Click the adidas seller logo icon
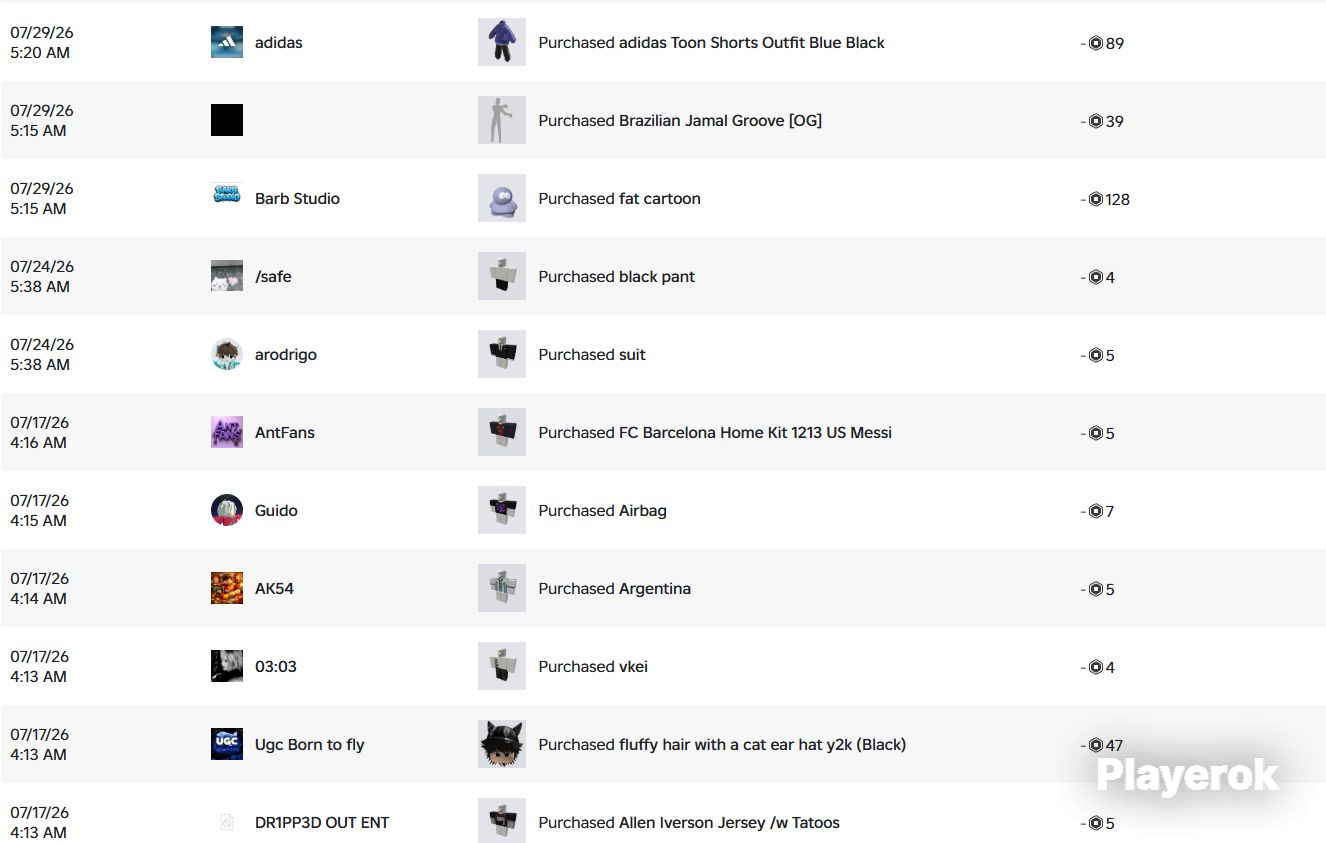Screen dimensions: 1326x843 point(227,42)
